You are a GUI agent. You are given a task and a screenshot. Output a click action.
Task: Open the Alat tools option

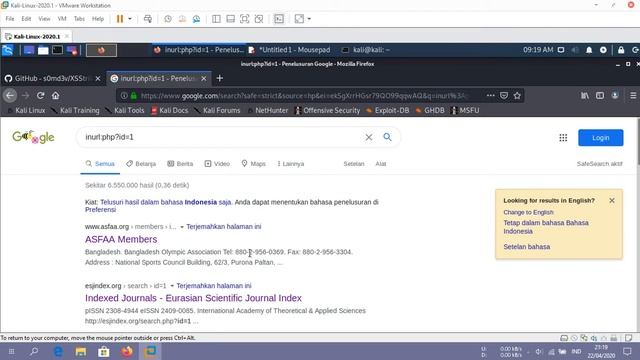[381, 164]
